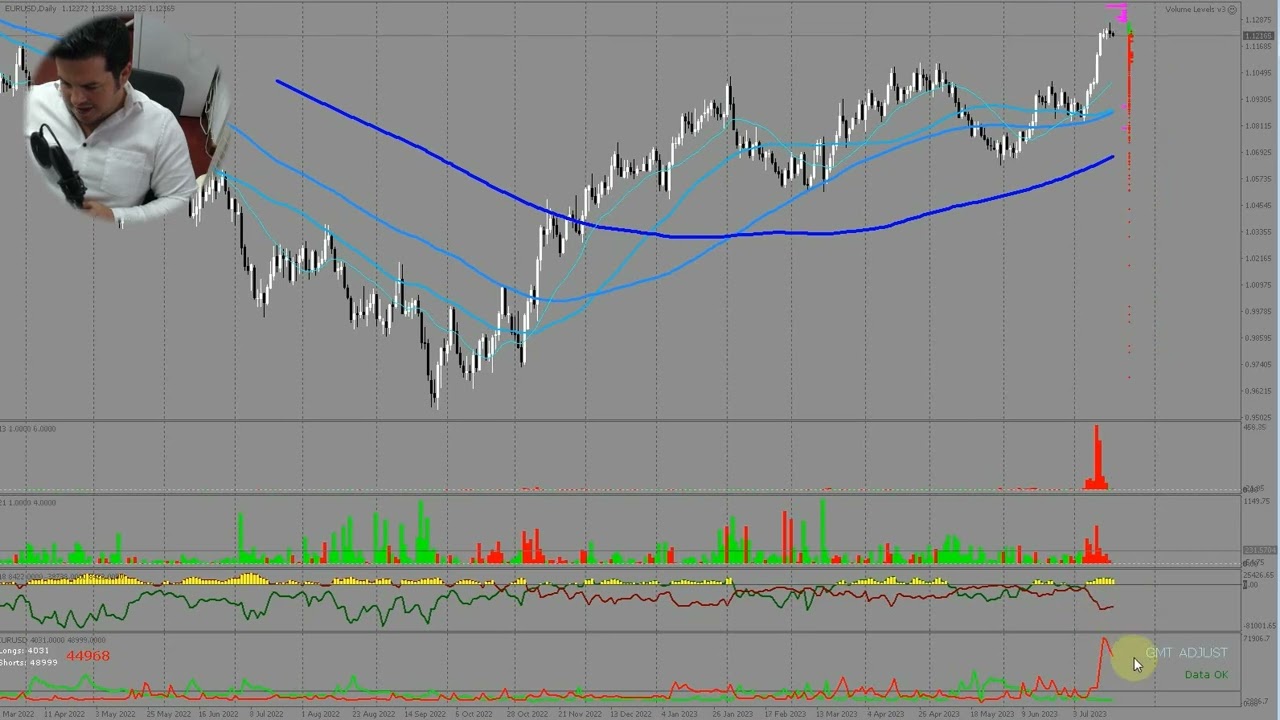Click the highlighted current price 1.12165 label
Screen dimensions: 1280x720
pos(1257,36)
